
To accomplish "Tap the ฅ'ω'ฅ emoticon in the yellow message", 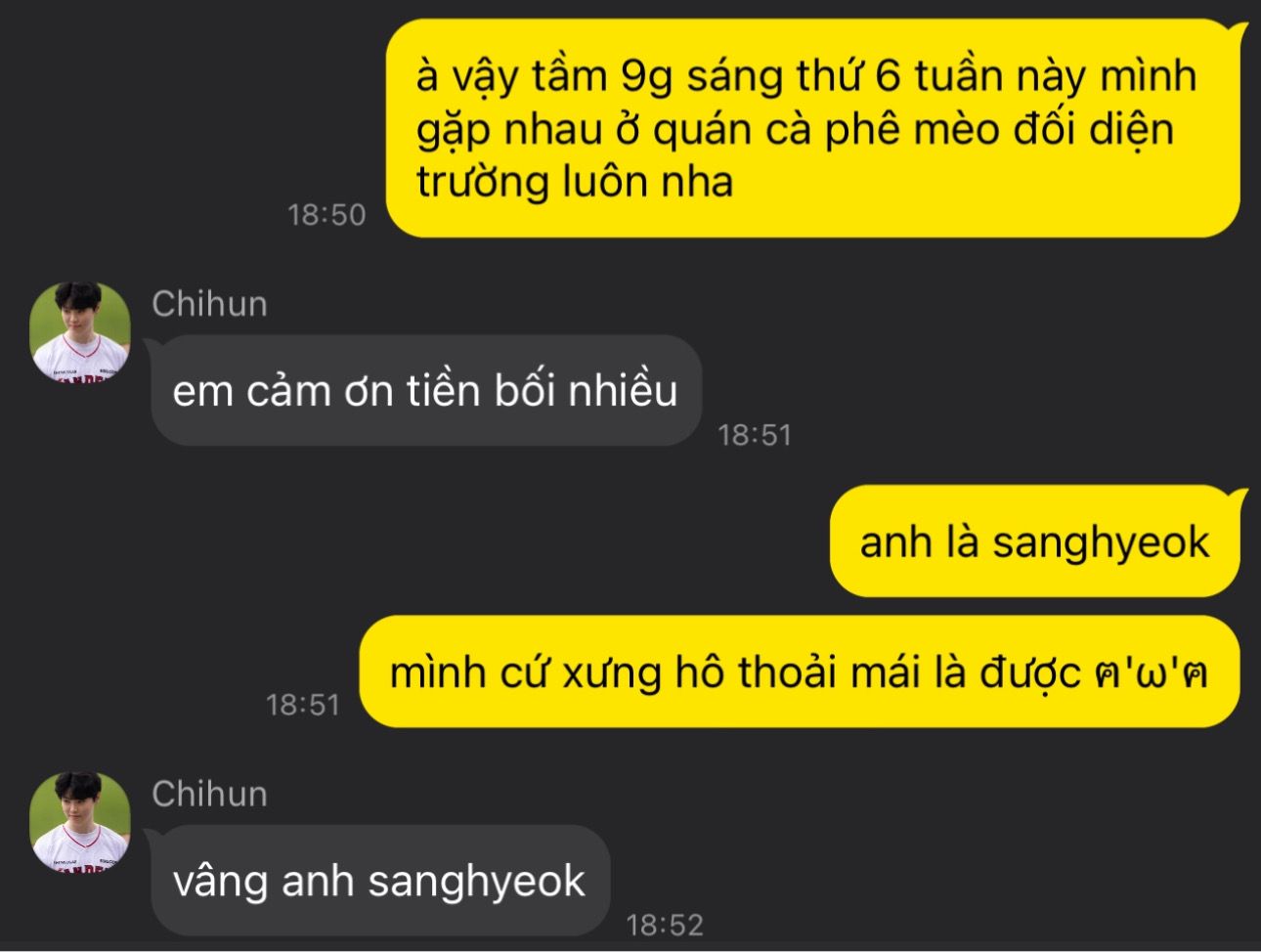I will tap(1151, 672).
